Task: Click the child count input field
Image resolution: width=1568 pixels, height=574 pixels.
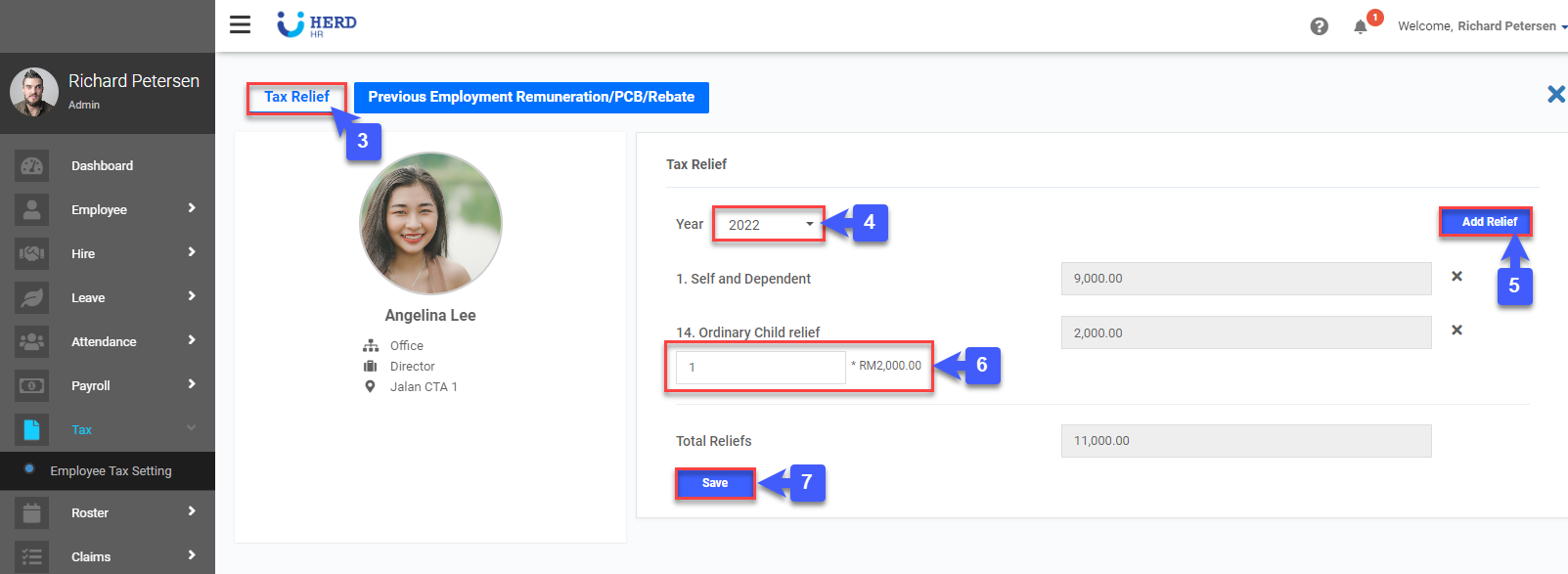Action: 760,368
